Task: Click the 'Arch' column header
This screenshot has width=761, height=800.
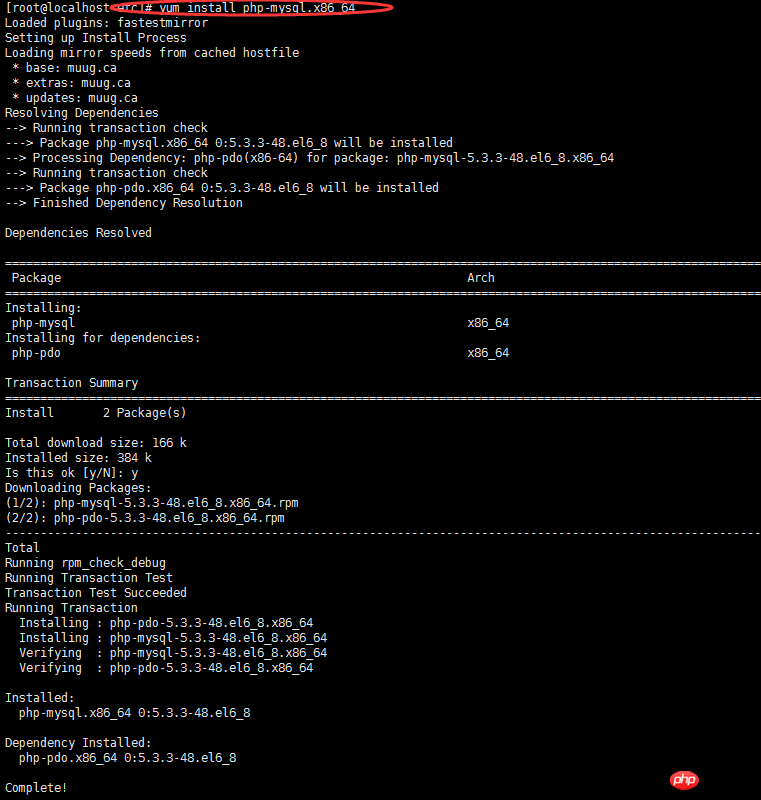Action: point(481,278)
